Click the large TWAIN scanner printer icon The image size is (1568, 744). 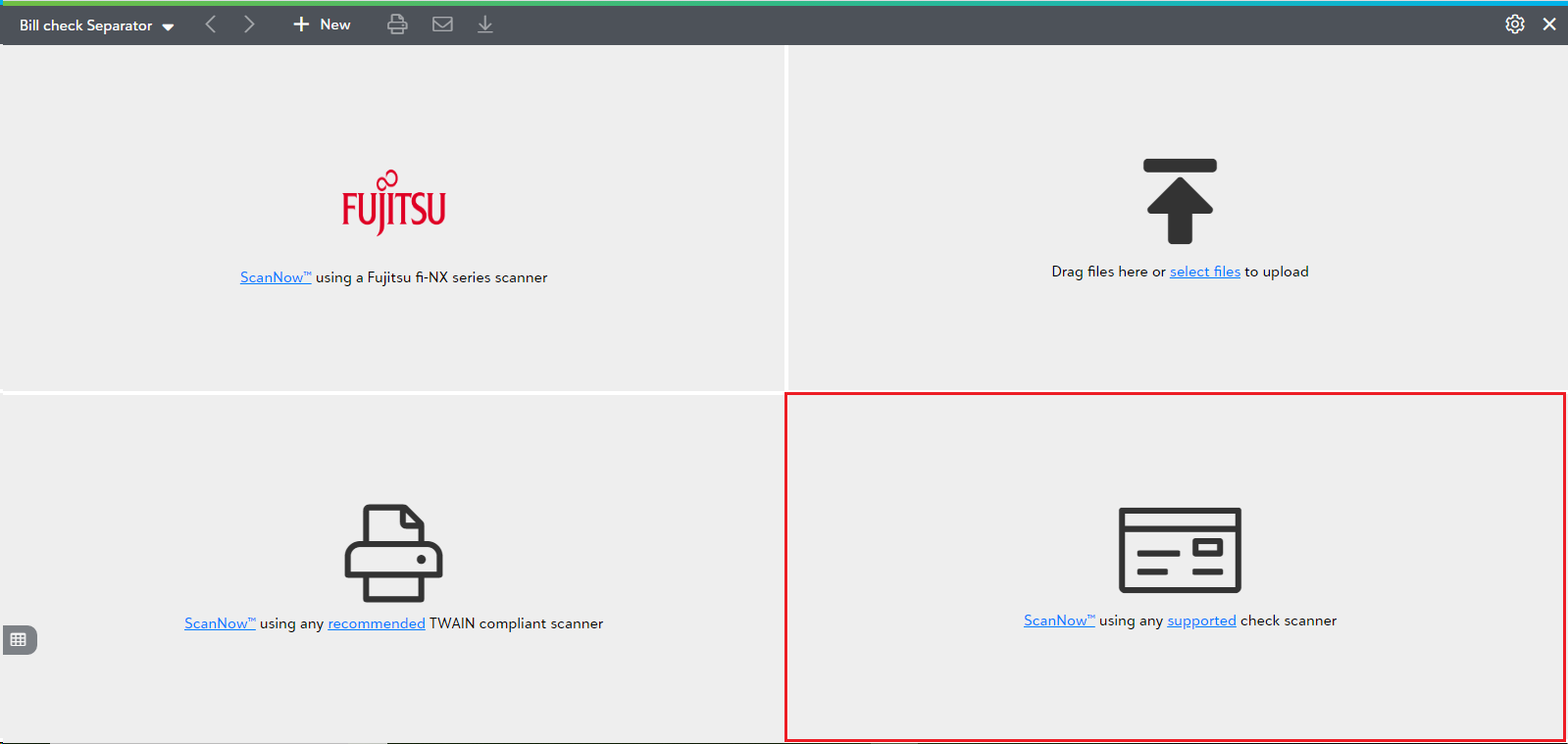point(393,553)
